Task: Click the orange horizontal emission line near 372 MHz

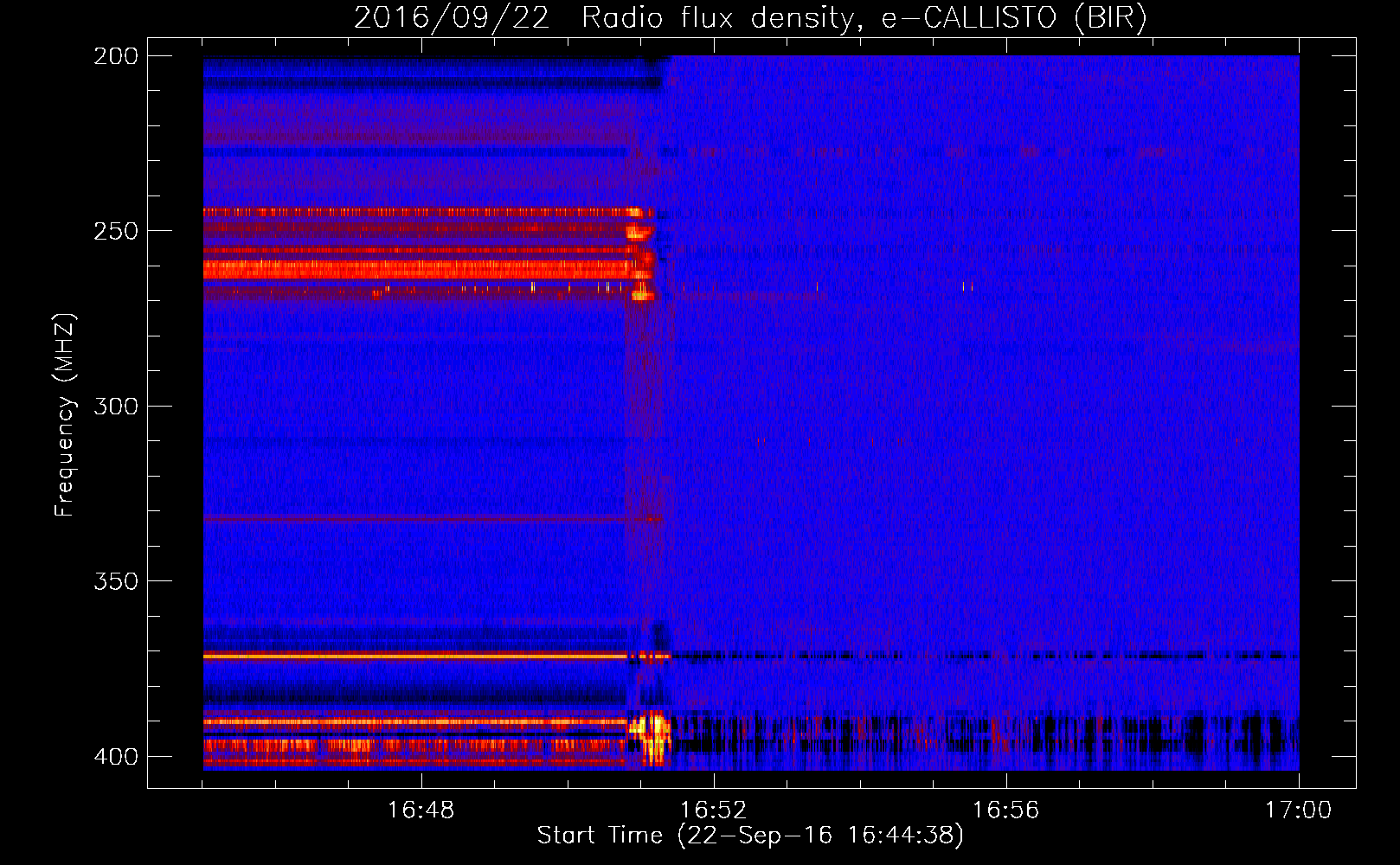Action: pyautogui.click(x=414, y=657)
